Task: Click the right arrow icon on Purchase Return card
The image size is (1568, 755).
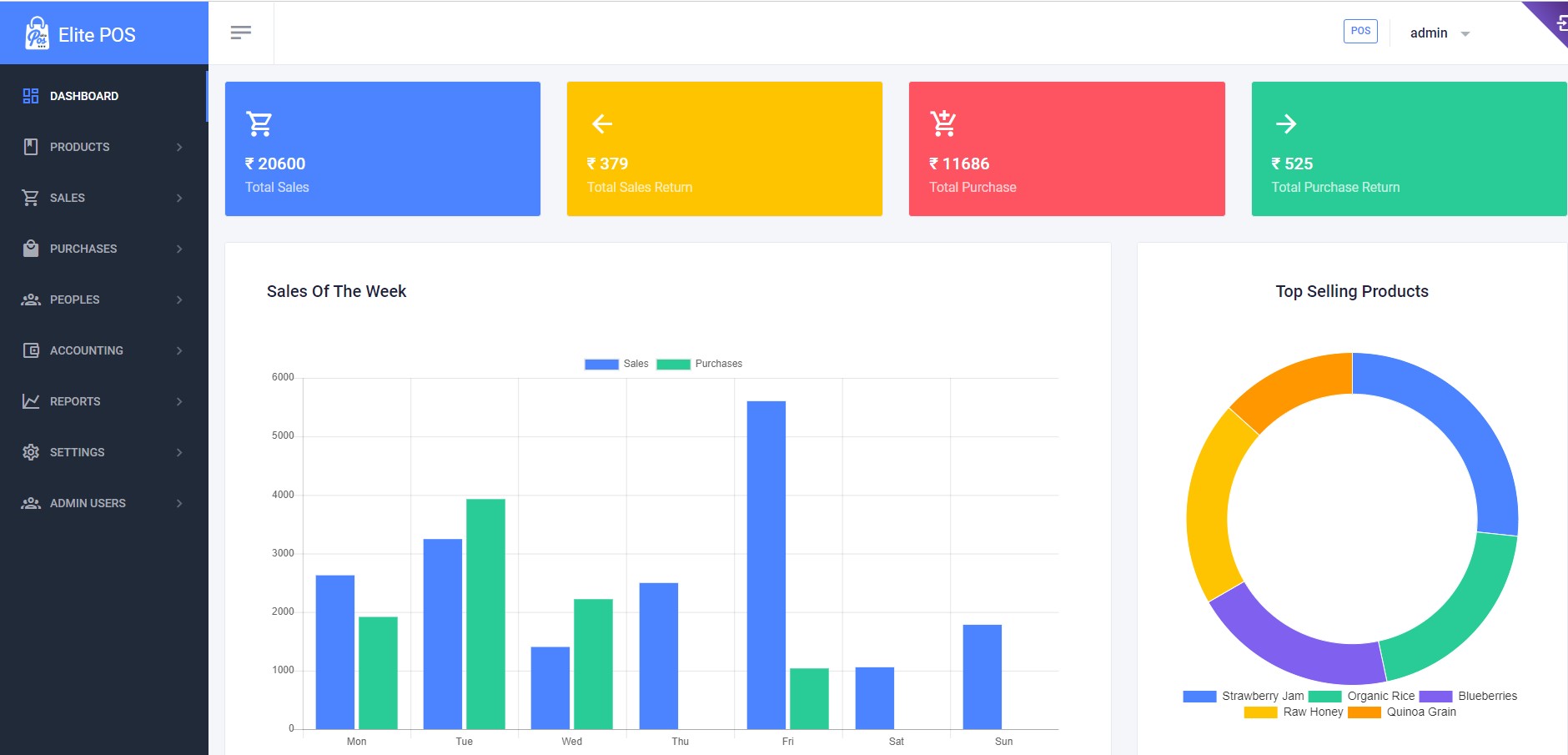Action: pos(1286,124)
